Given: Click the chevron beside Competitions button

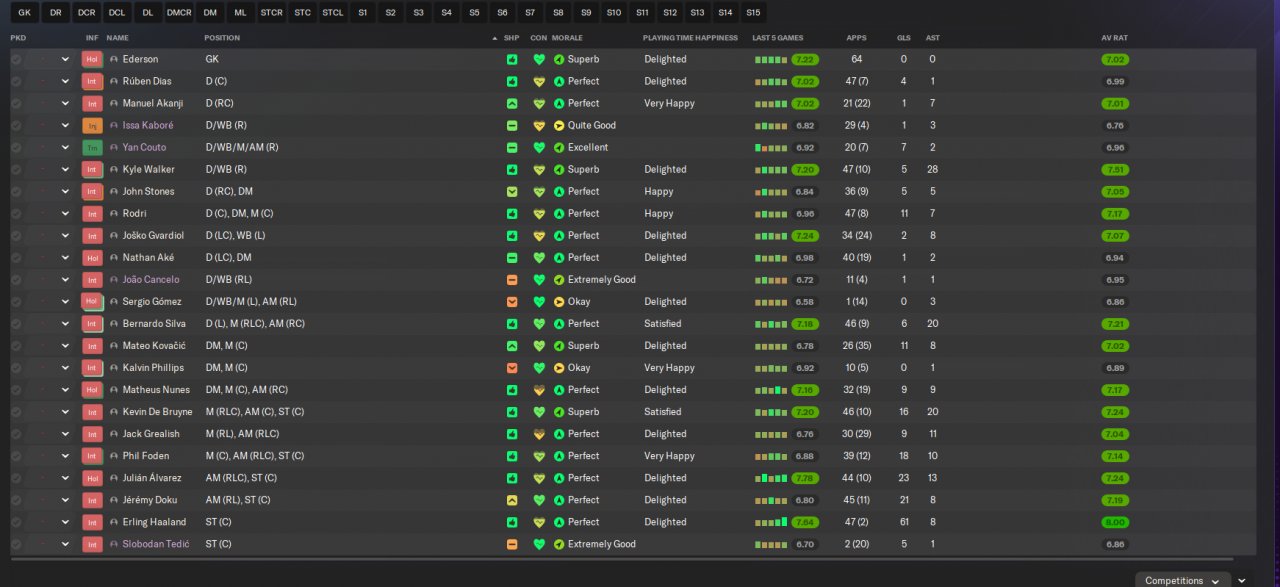Looking at the screenshot, I should [1241, 580].
